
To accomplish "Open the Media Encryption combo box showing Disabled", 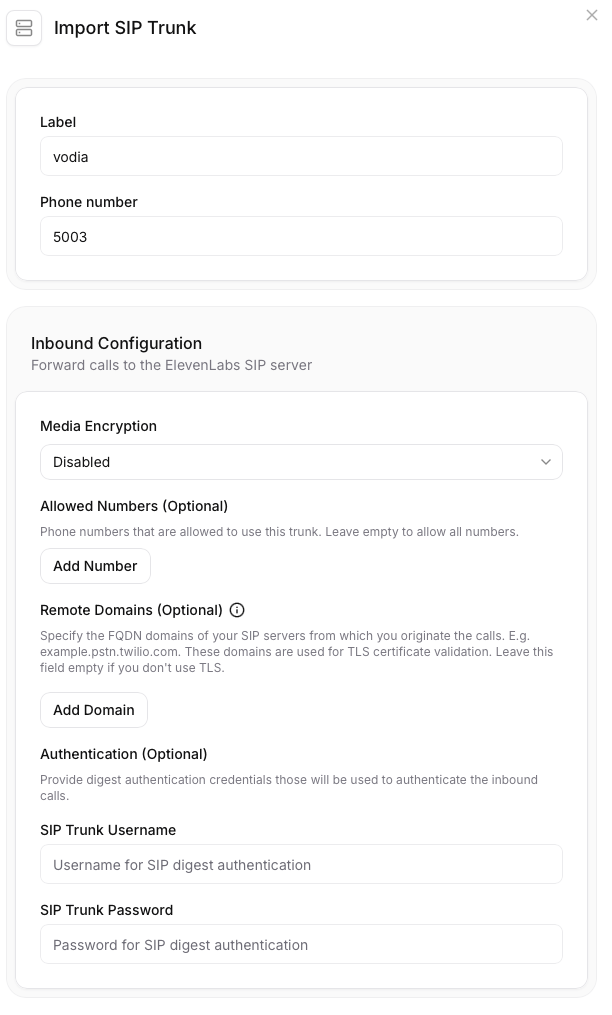I will click(x=290, y=462).
